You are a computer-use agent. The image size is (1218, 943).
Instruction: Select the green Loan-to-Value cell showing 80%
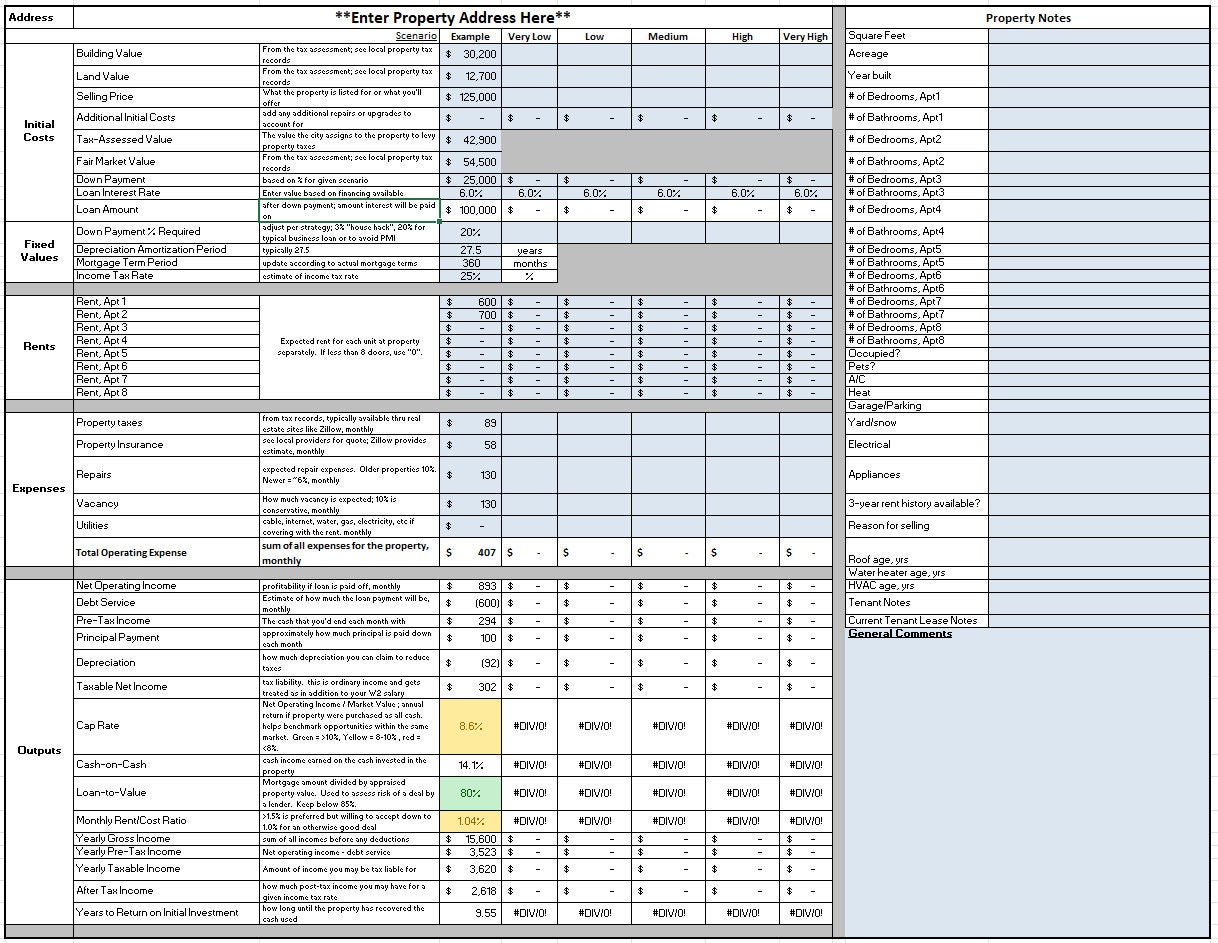470,793
